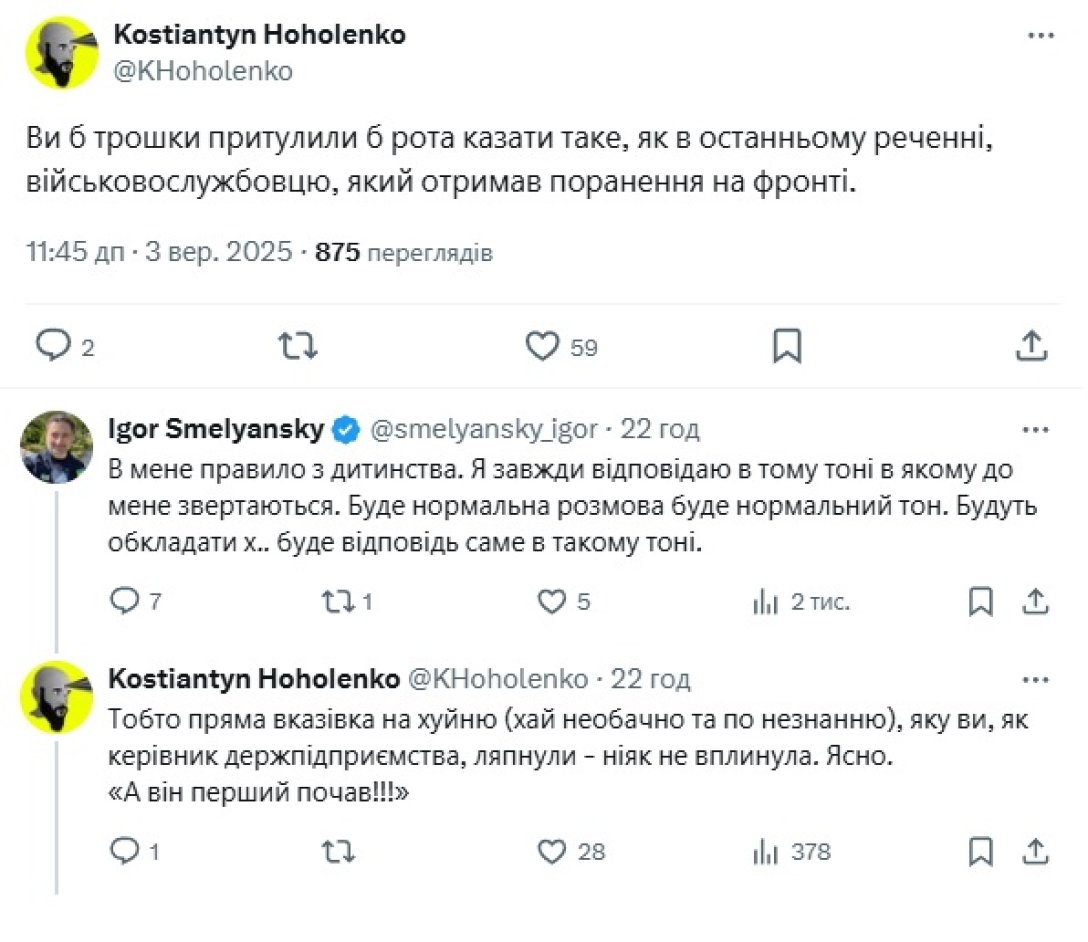Share the main tweet via share icon
The height and width of the screenshot is (942, 1088).
1031,346
